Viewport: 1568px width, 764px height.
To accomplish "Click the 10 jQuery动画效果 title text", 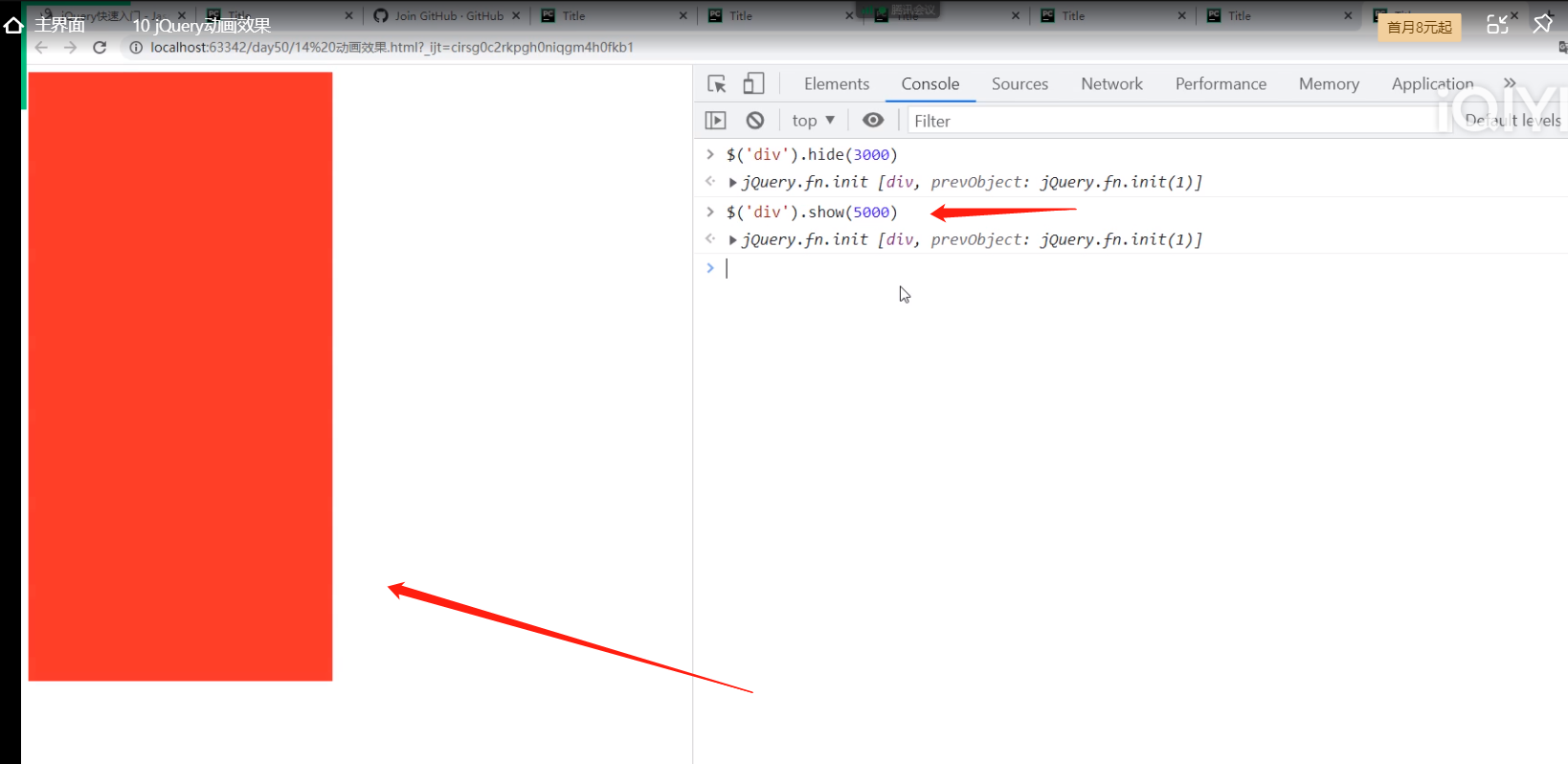I will click(x=201, y=26).
